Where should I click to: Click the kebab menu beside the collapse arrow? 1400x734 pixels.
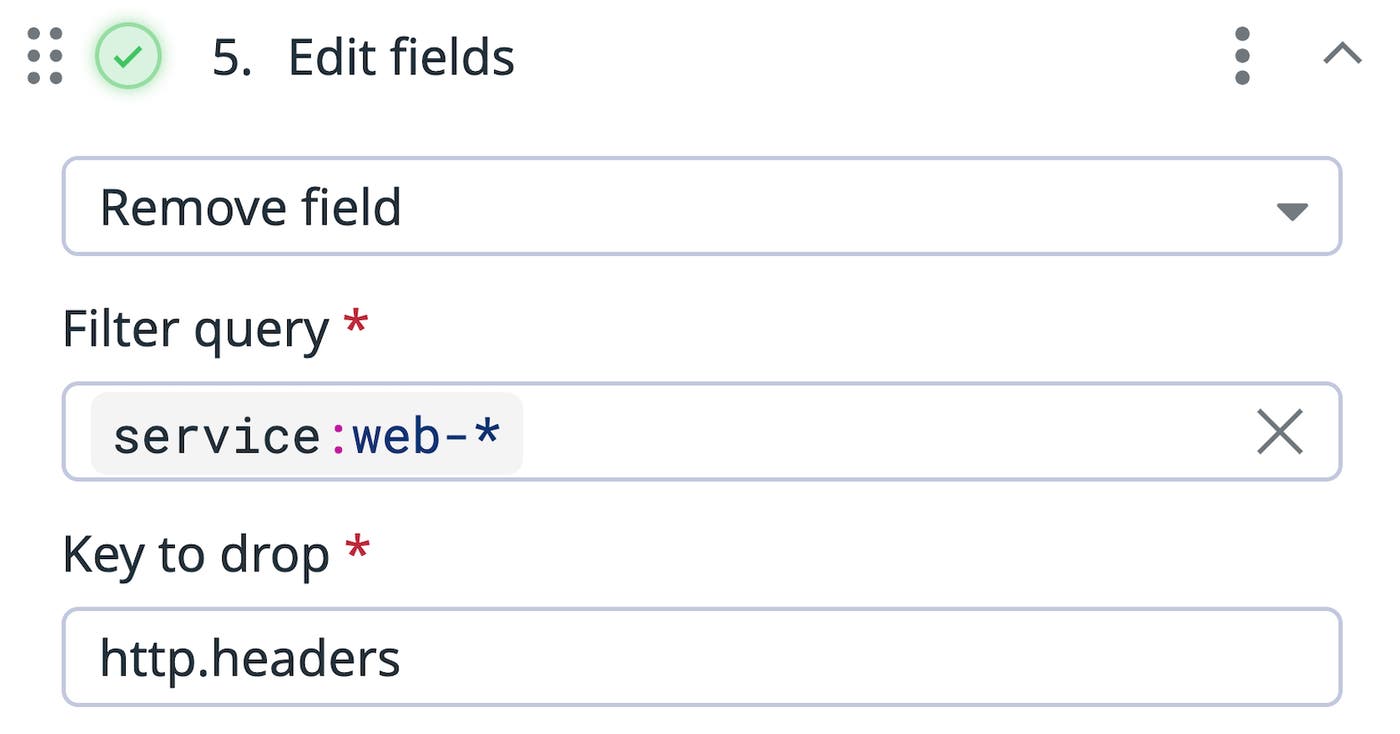(x=1241, y=57)
